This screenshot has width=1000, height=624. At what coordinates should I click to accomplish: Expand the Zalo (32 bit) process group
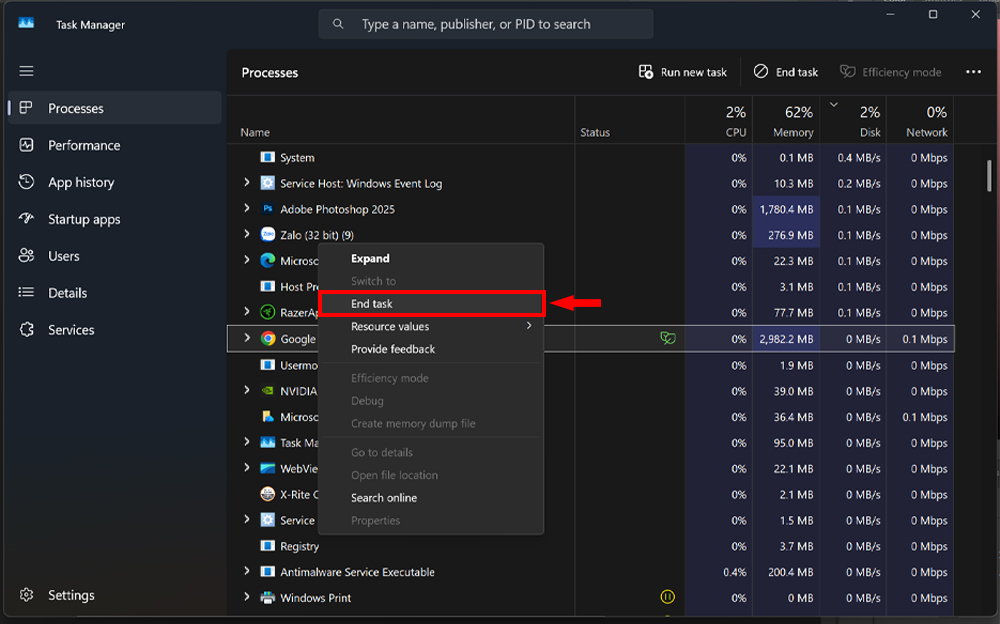tap(247, 235)
